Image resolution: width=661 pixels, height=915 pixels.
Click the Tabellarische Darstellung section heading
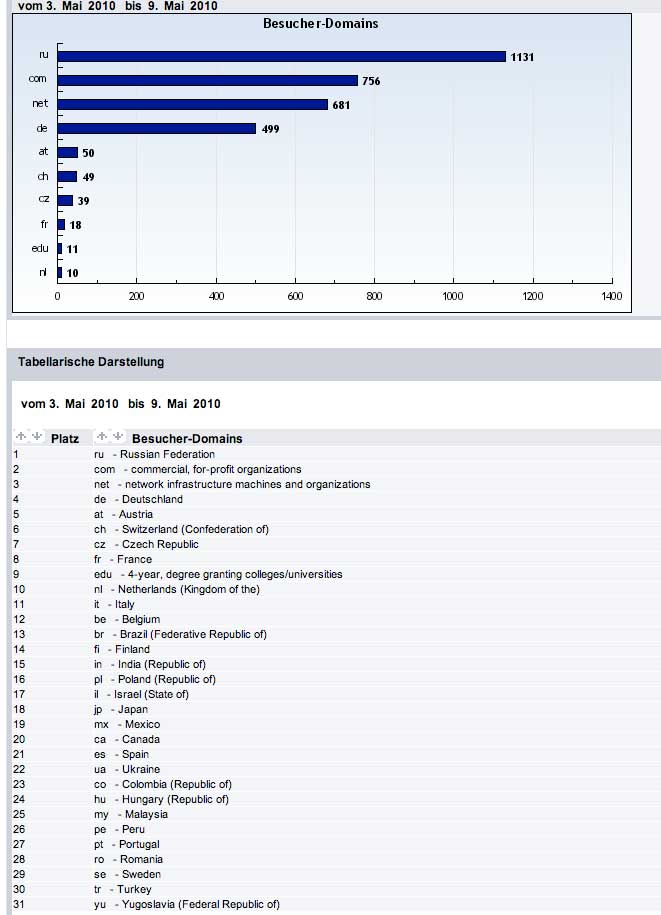point(91,361)
